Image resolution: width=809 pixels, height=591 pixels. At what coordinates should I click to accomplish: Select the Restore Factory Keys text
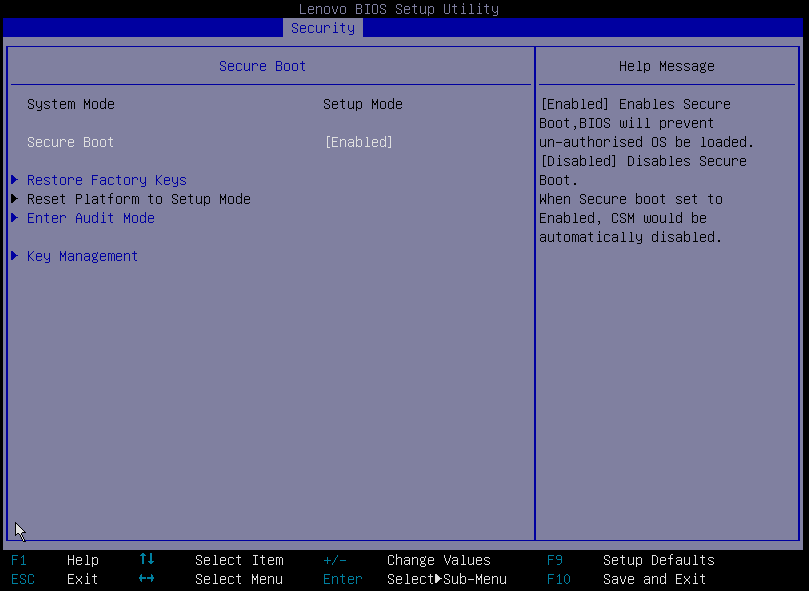click(106, 180)
